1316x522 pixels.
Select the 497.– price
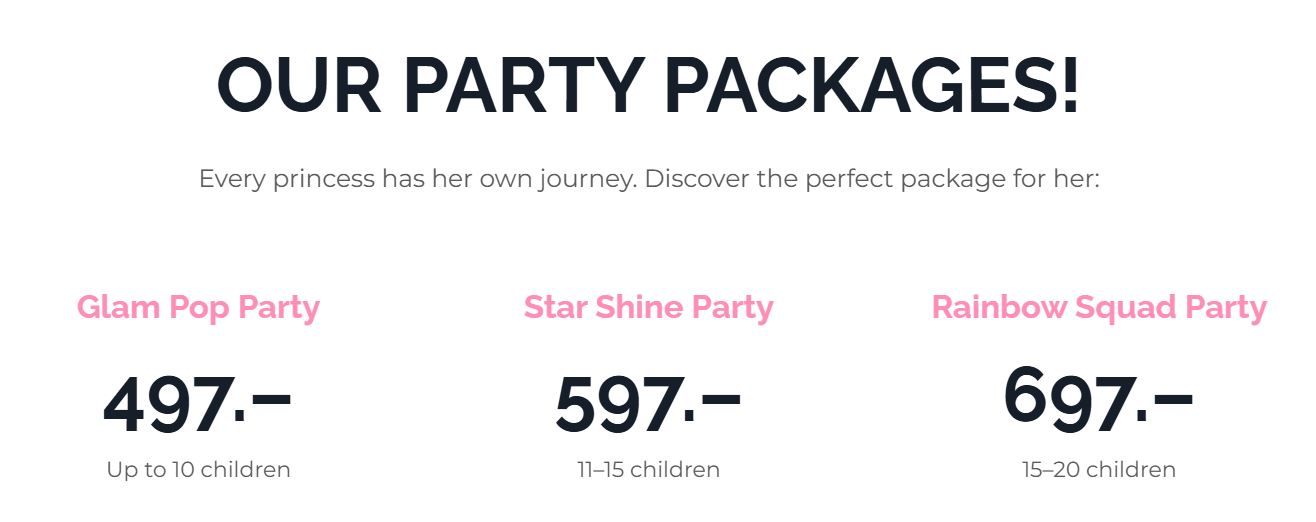197,403
